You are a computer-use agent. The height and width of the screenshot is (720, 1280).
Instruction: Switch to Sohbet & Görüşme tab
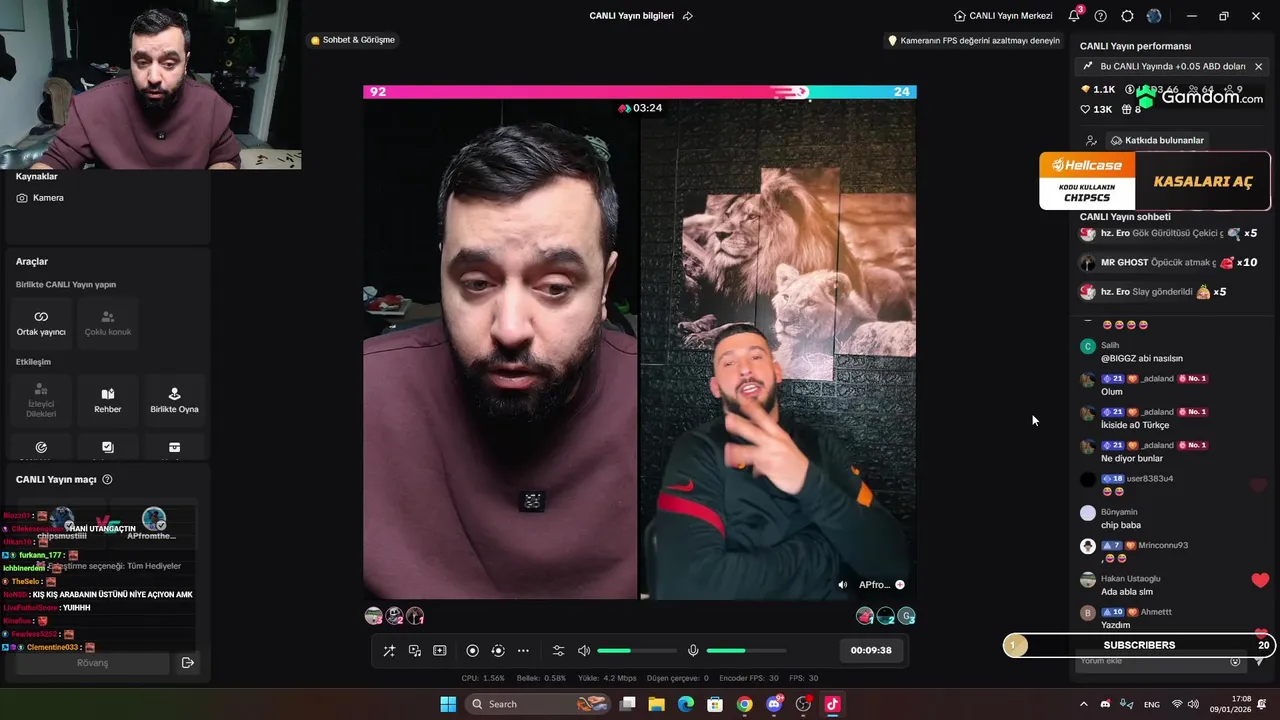[x=352, y=40]
